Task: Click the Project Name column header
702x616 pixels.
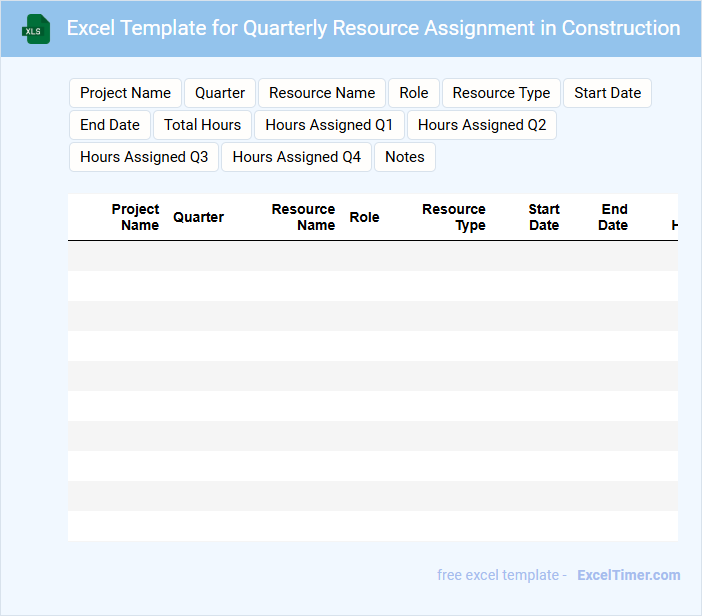Action: coord(135,217)
